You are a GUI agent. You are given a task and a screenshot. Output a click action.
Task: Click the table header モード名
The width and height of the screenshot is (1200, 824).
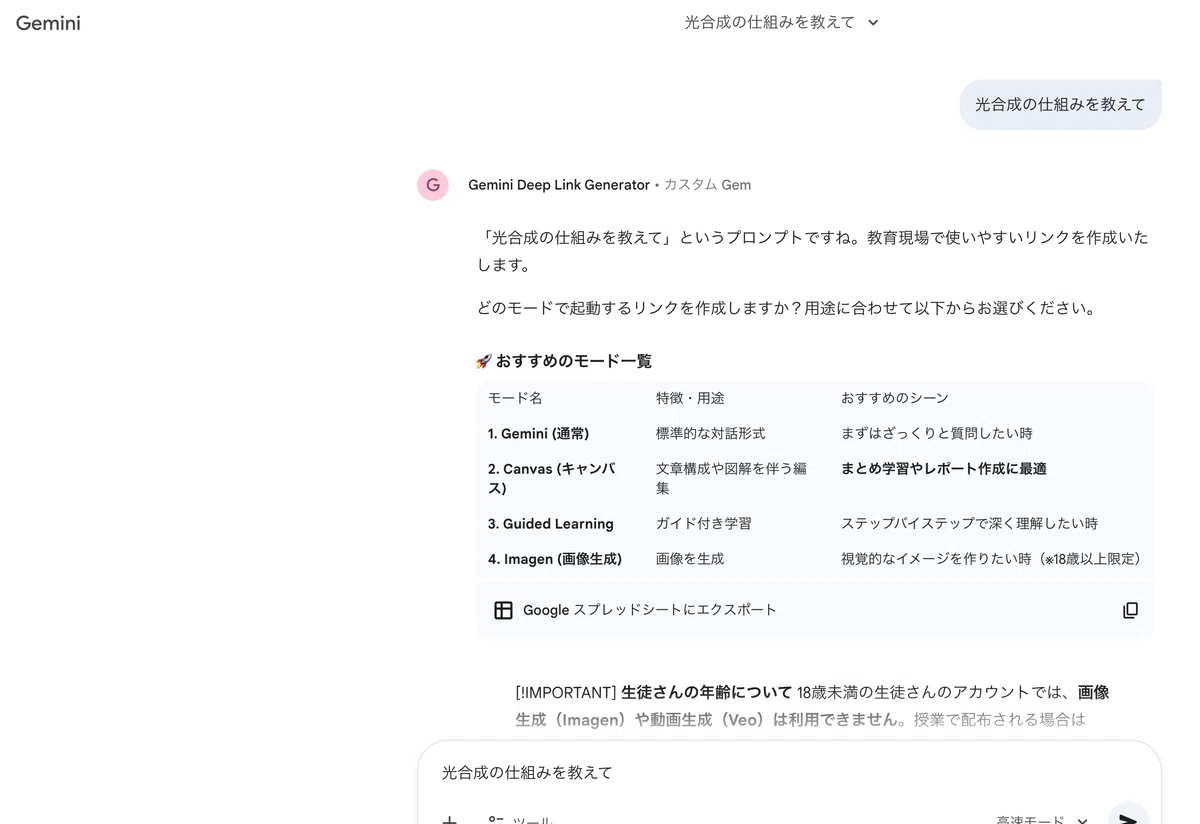(515, 398)
